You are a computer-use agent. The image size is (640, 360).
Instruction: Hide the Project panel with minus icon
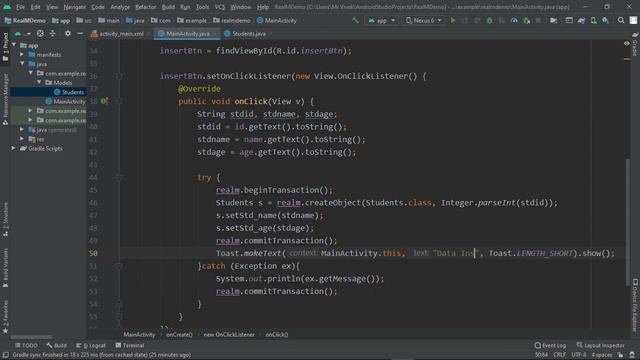click(x=80, y=33)
